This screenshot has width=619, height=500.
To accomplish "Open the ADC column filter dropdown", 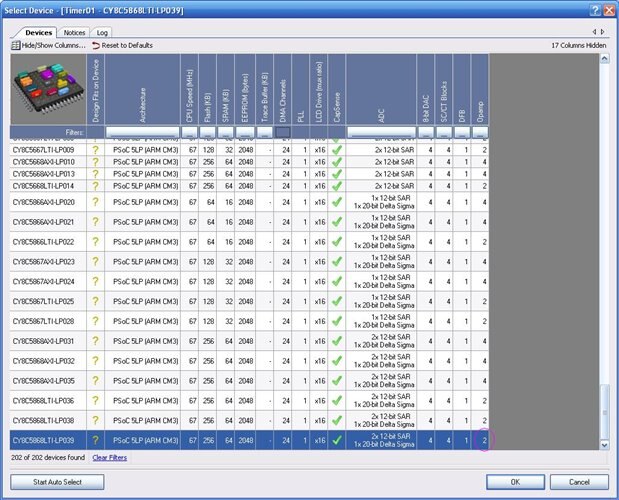I will [x=381, y=132].
